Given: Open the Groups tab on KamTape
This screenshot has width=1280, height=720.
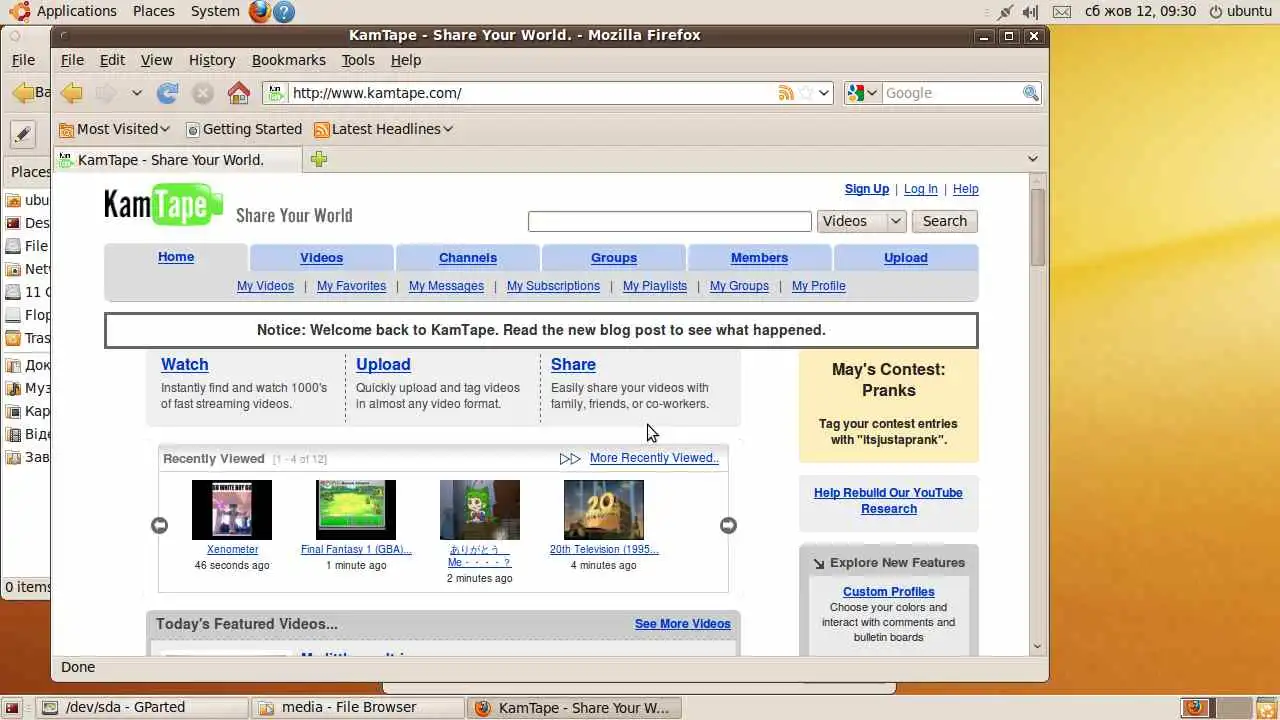Looking at the screenshot, I should point(614,257).
